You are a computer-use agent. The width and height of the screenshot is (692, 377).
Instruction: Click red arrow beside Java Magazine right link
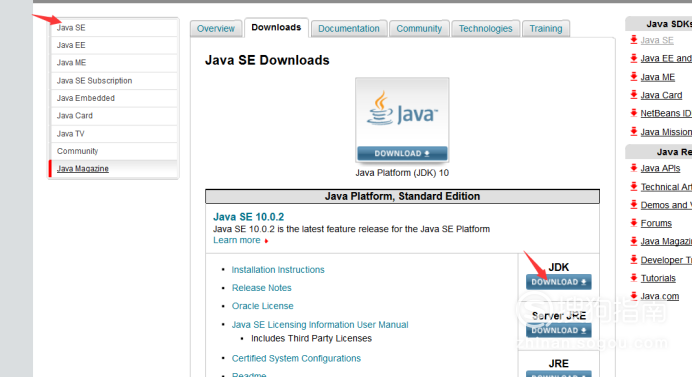(x=634, y=241)
